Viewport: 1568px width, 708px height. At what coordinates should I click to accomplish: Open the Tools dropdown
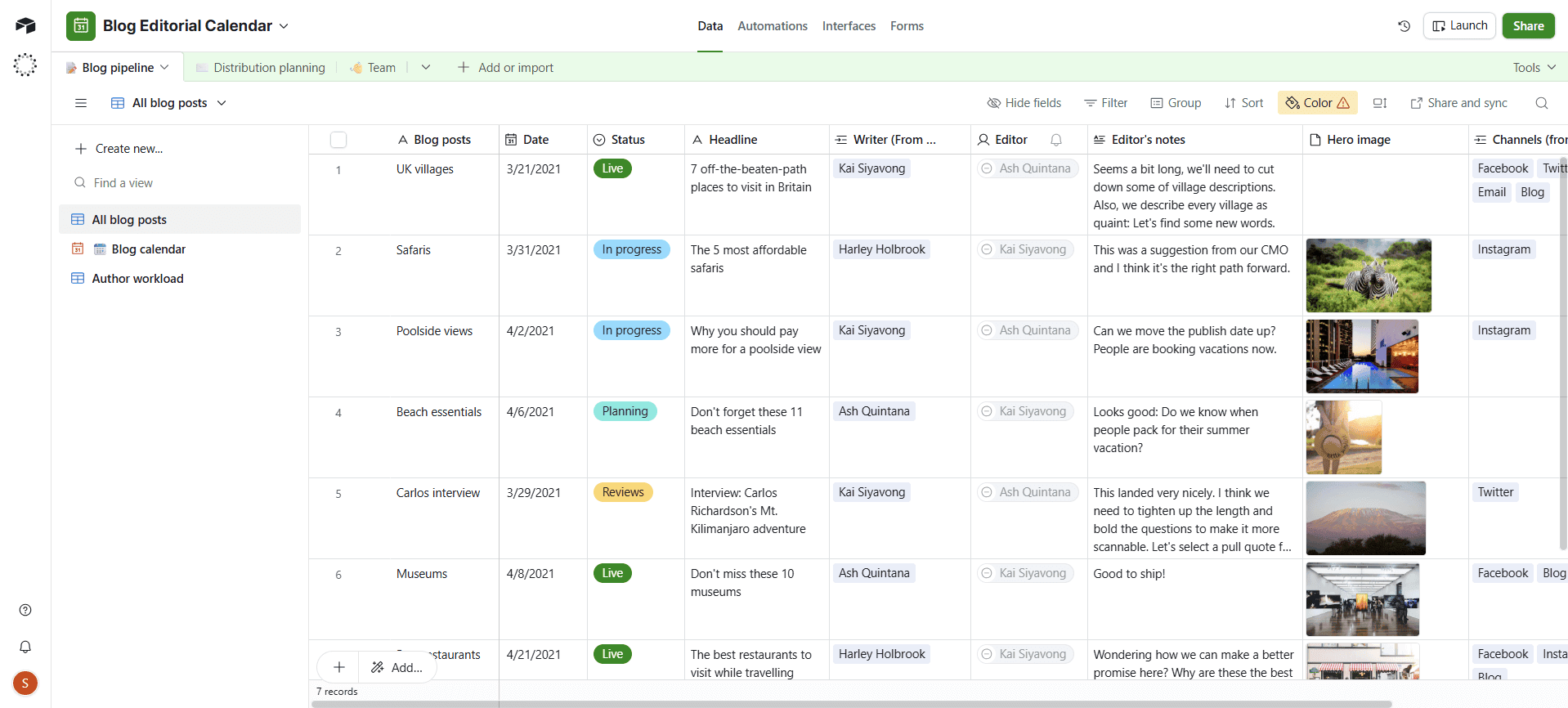(x=1534, y=68)
